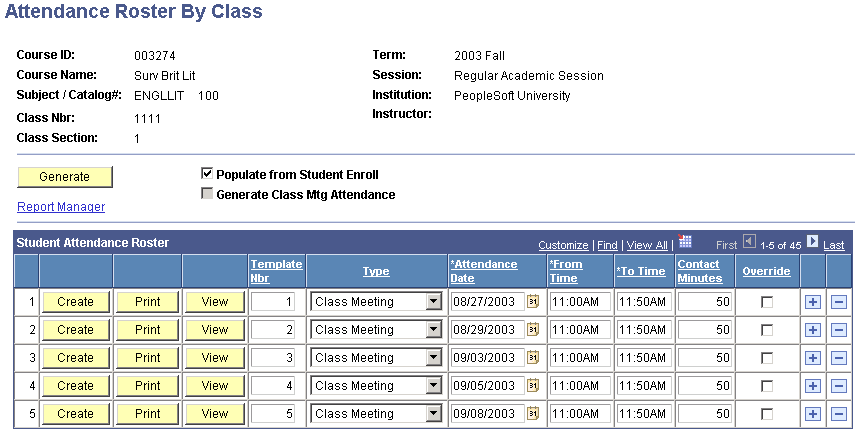This screenshot has height=433, width=855.
Task: Expand the Type dropdown in row 1
Action: [x=433, y=302]
